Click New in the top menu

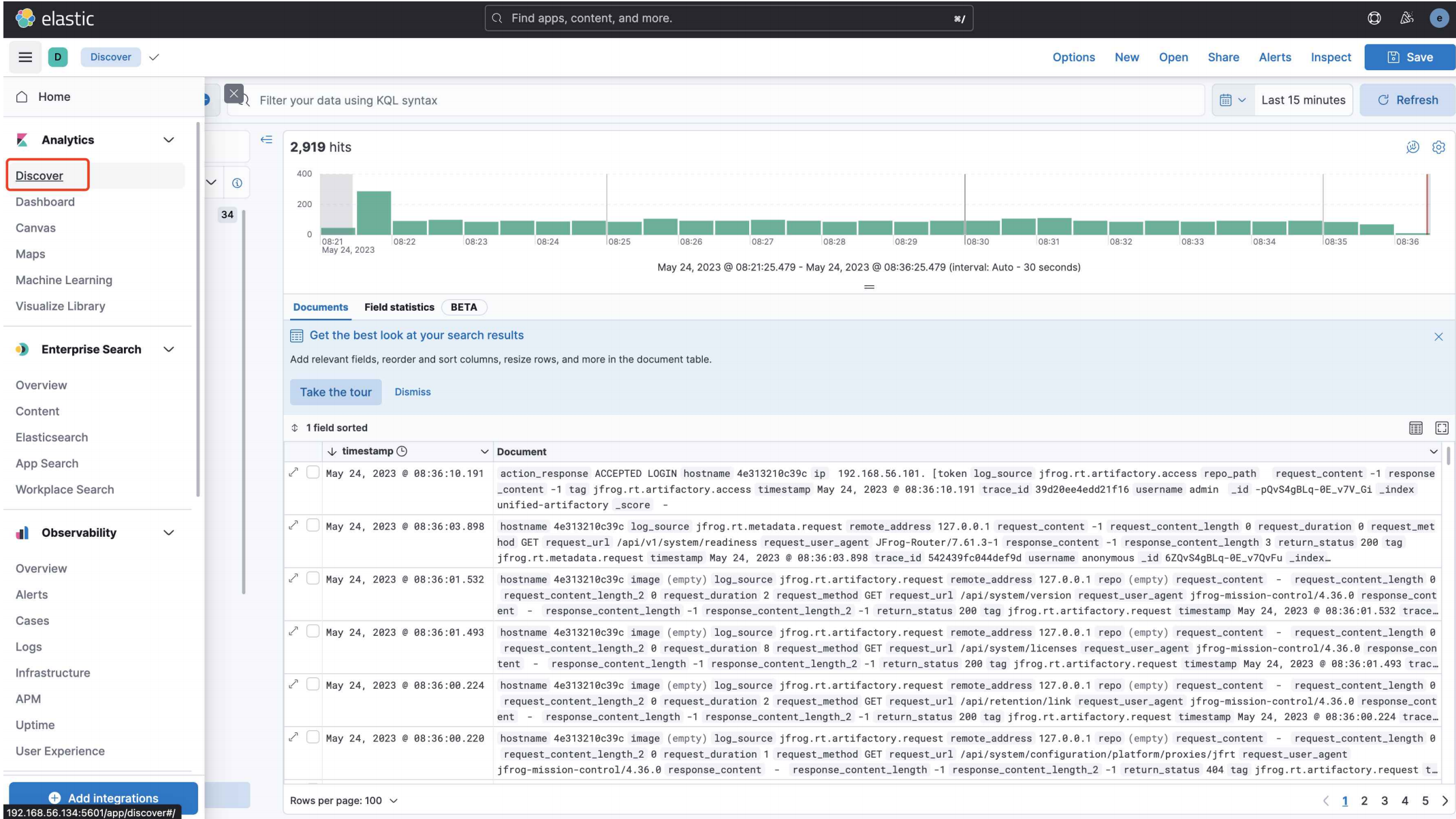click(1126, 57)
